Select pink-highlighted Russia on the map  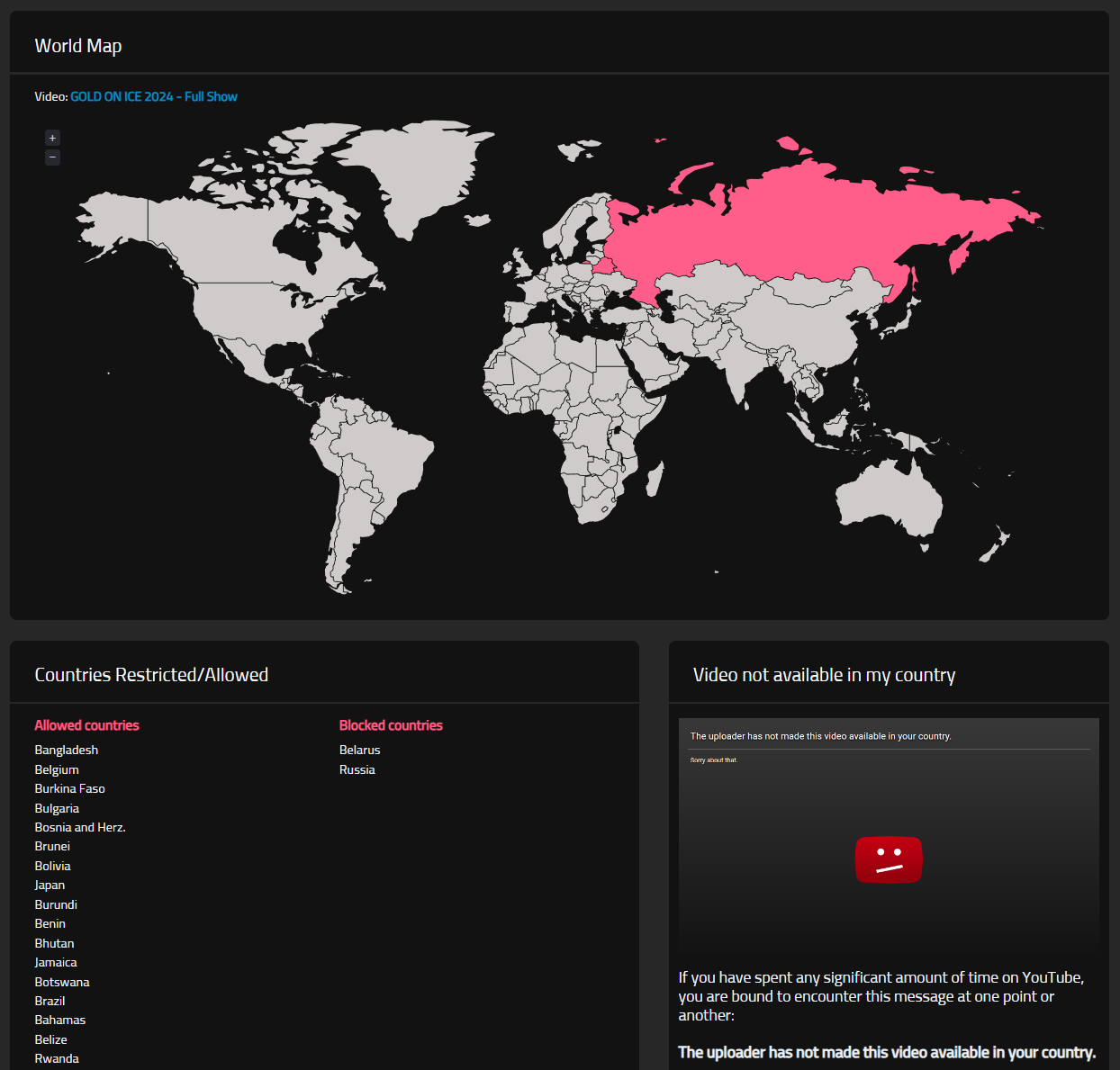point(810,225)
